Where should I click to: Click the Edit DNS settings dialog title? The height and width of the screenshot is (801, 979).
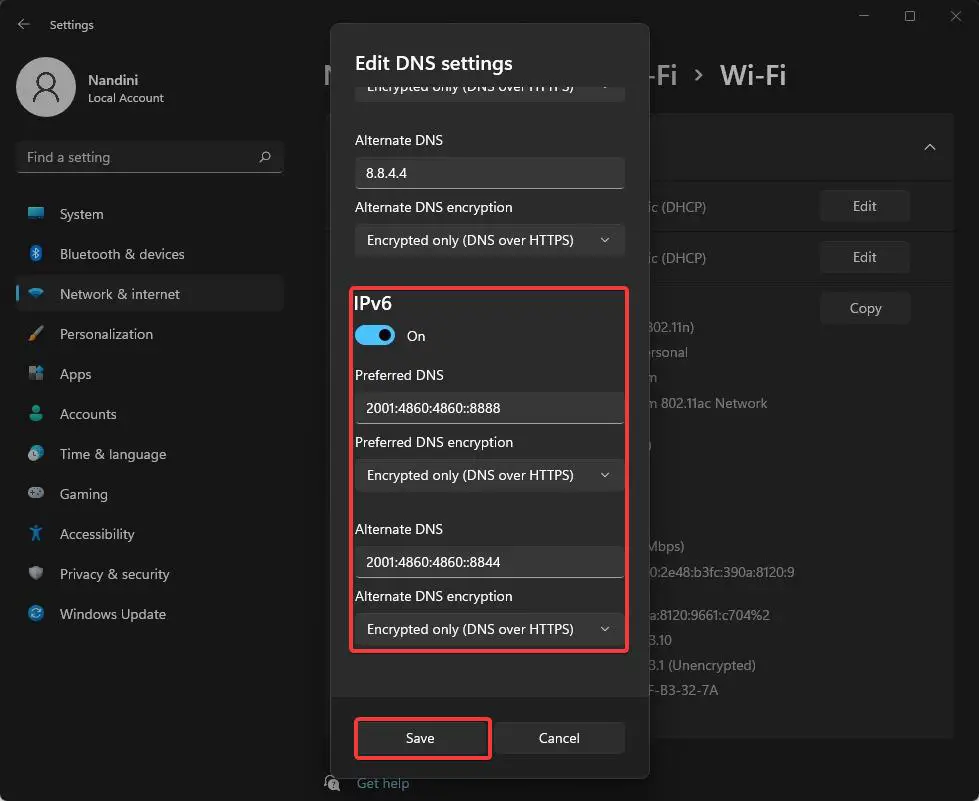point(433,64)
